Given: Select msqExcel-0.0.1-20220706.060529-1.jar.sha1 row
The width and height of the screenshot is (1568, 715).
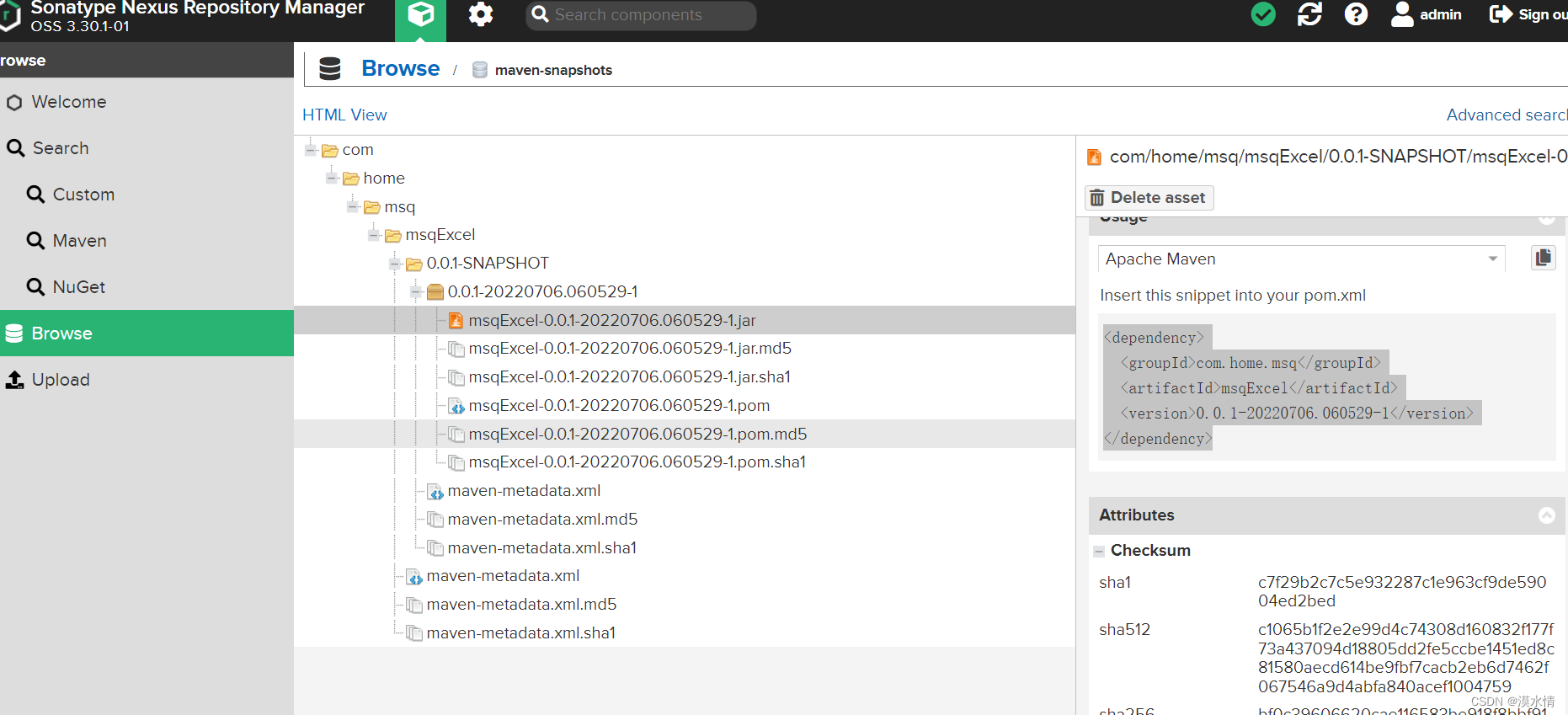Looking at the screenshot, I should pyautogui.click(x=685, y=377).
